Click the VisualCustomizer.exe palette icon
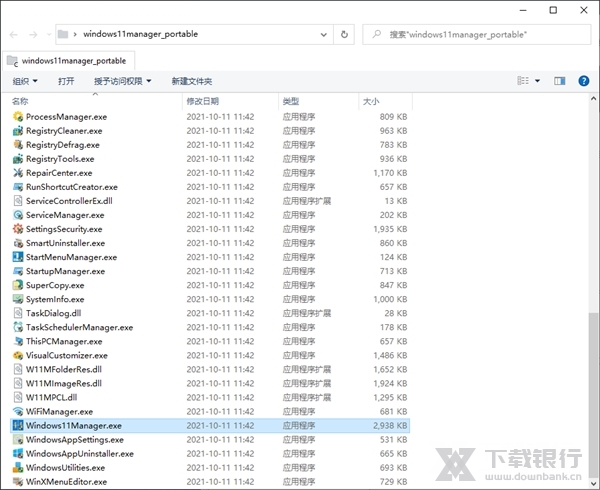This screenshot has height=490, width=600. (x=18, y=355)
